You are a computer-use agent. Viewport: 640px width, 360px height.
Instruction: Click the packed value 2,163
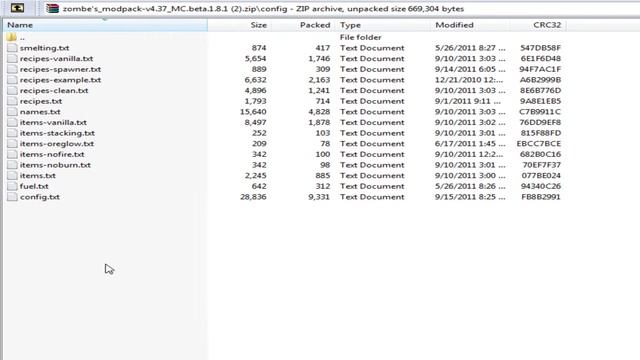[319, 80]
